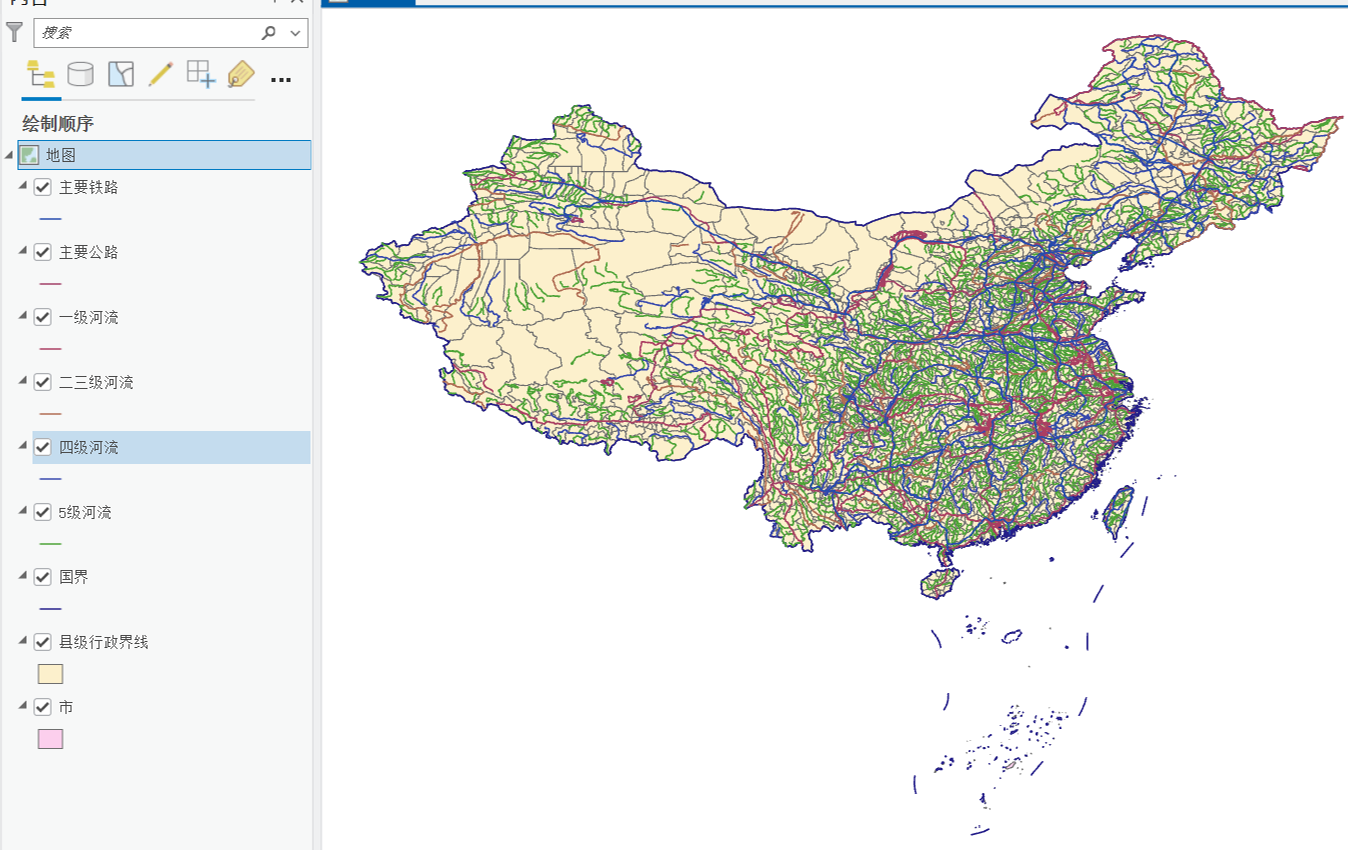Select List By Labeling tag icon
Viewport: 1349px width, 850px height.
(241, 74)
